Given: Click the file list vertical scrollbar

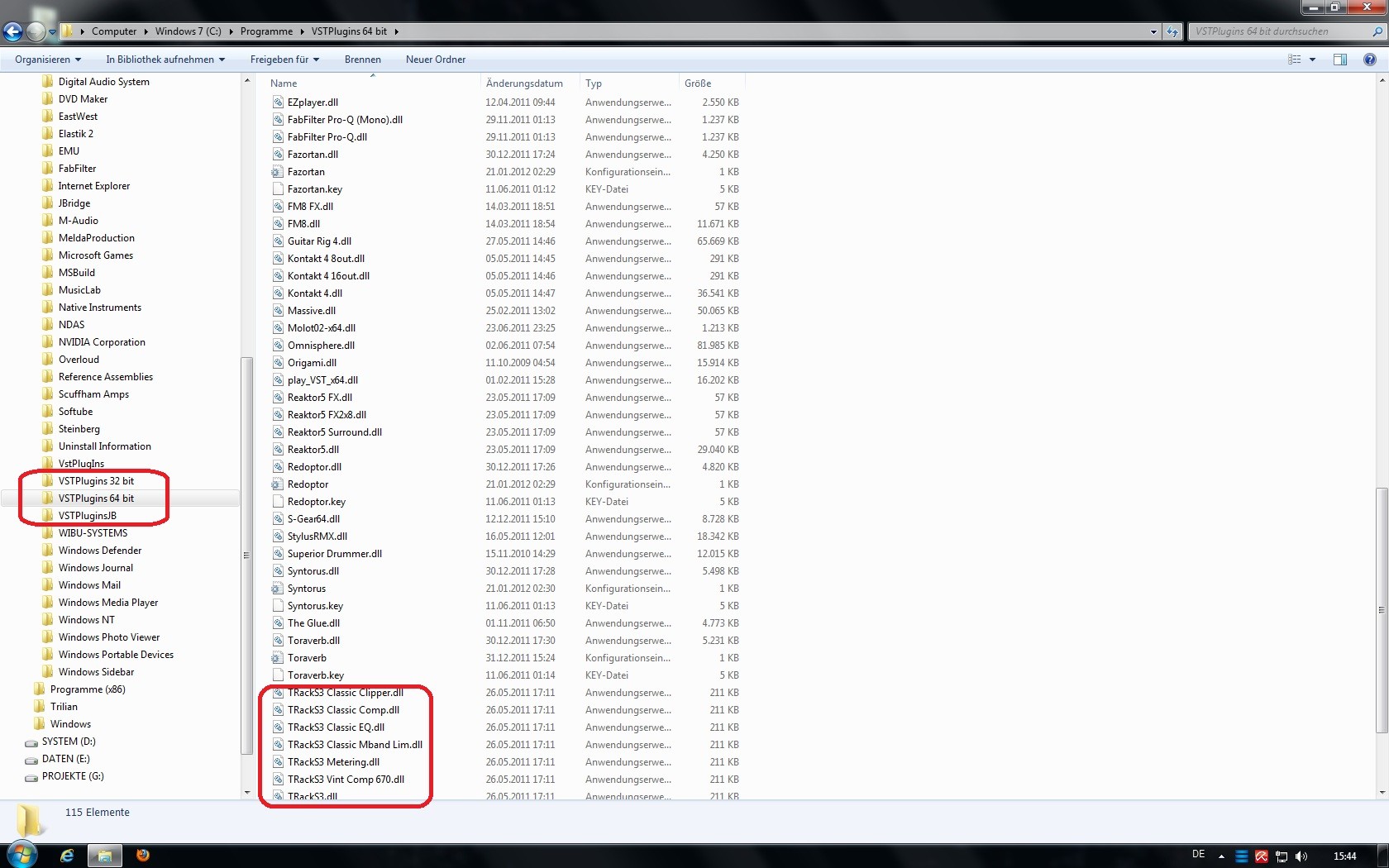Looking at the screenshot, I should [x=1382, y=610].
